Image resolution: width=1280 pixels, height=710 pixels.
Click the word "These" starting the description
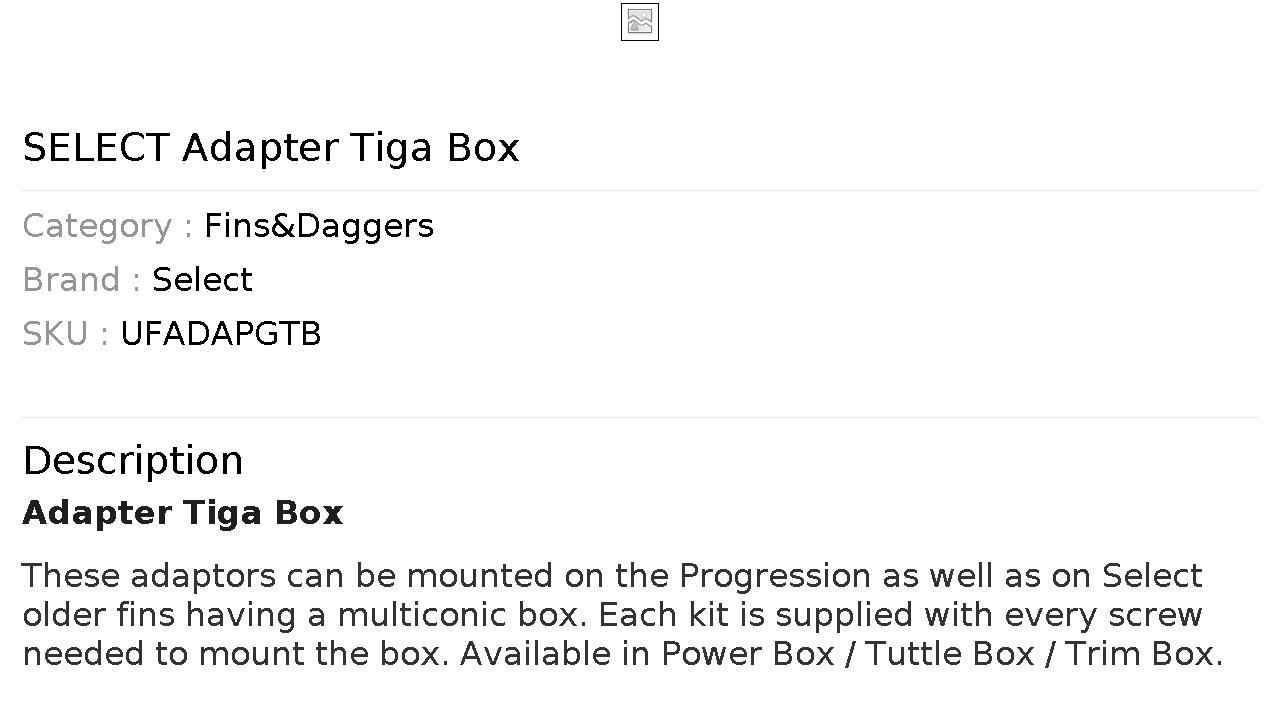pyautogui.click(x=71, y=576)
